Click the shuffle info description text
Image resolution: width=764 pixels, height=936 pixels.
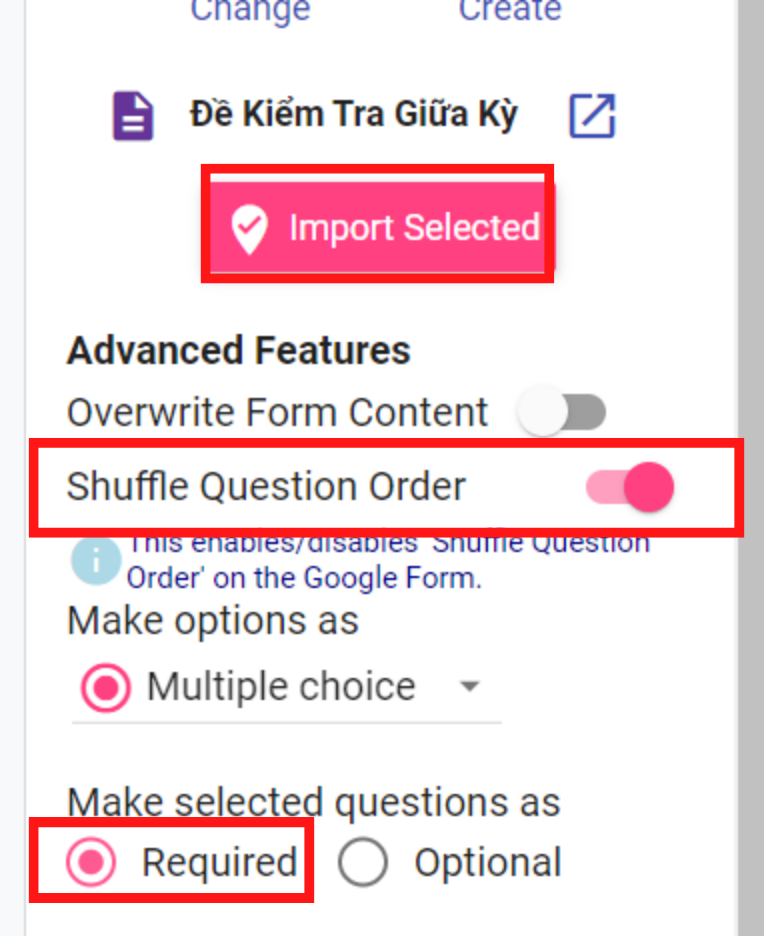(x=388, y=561)
